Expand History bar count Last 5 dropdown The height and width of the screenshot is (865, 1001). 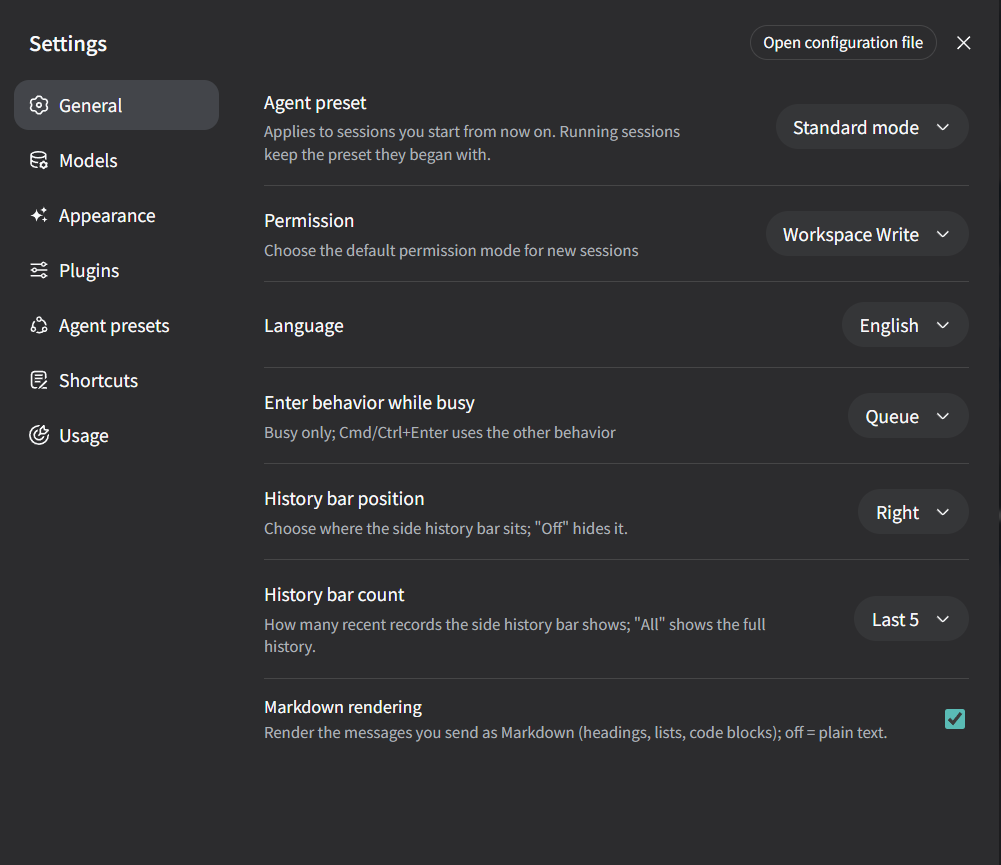(911, 619)
